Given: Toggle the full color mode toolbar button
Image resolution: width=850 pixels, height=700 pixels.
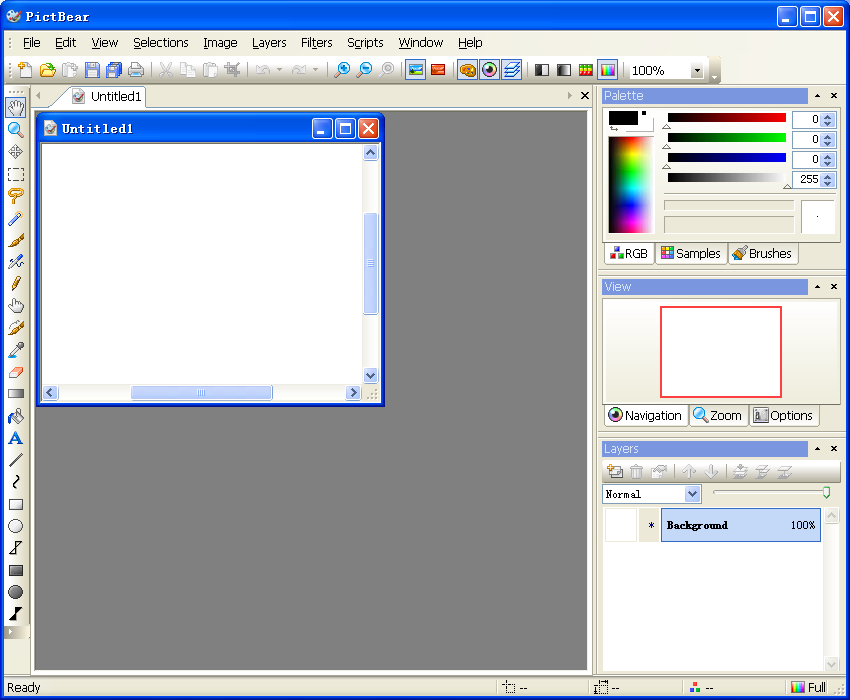Looking at the screenshot, I should tap(608, 70).
